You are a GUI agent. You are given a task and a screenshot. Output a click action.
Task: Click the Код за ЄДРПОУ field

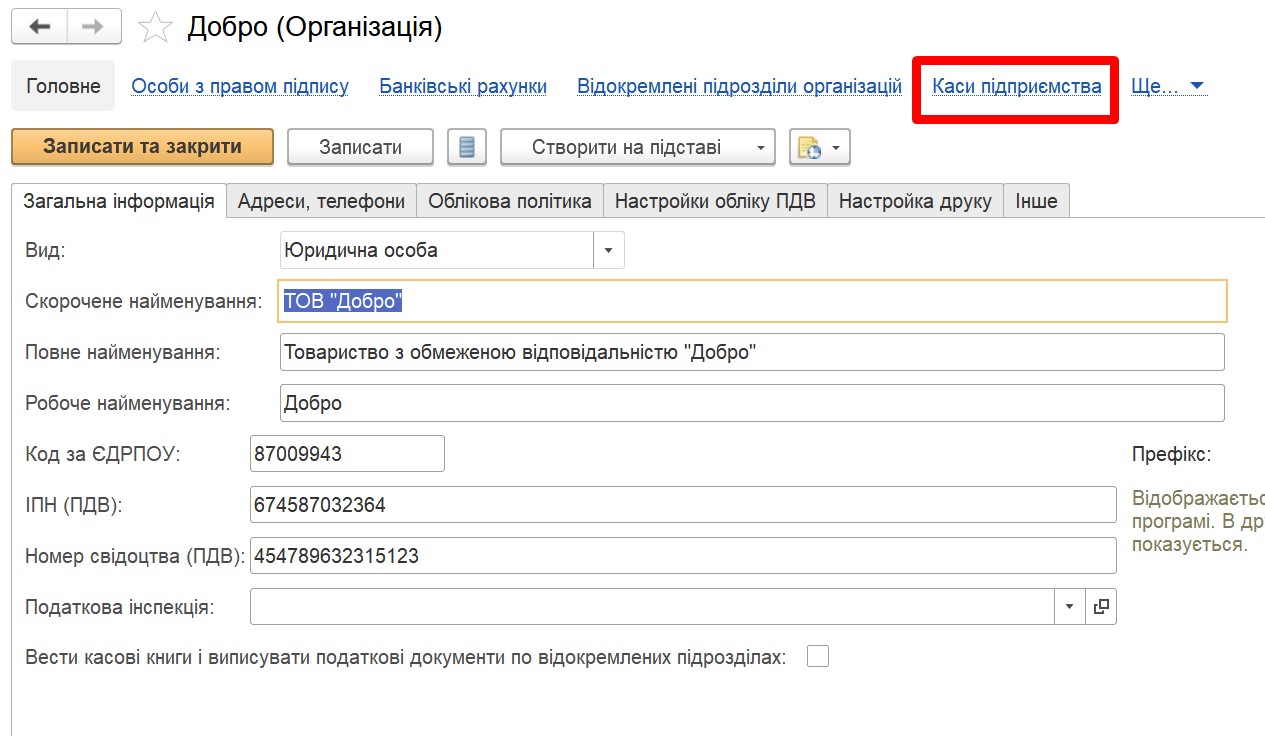[x=347, y=453]
